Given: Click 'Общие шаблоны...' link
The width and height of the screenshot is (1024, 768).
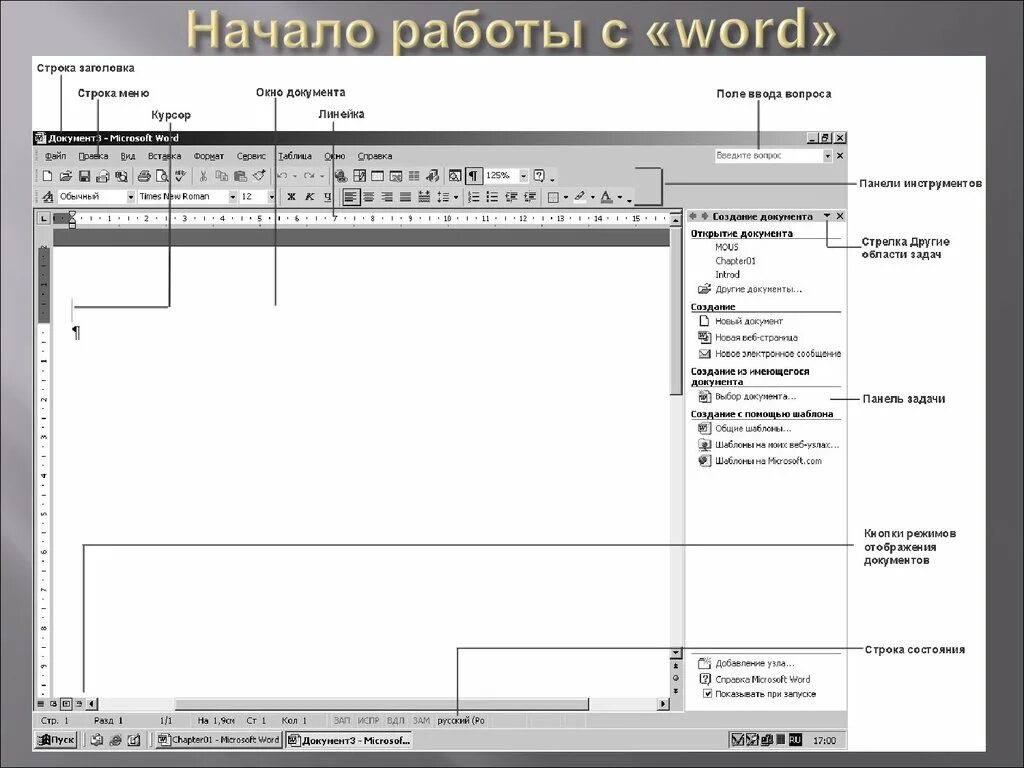Looking at the screenshot, I should click(753, 428).
